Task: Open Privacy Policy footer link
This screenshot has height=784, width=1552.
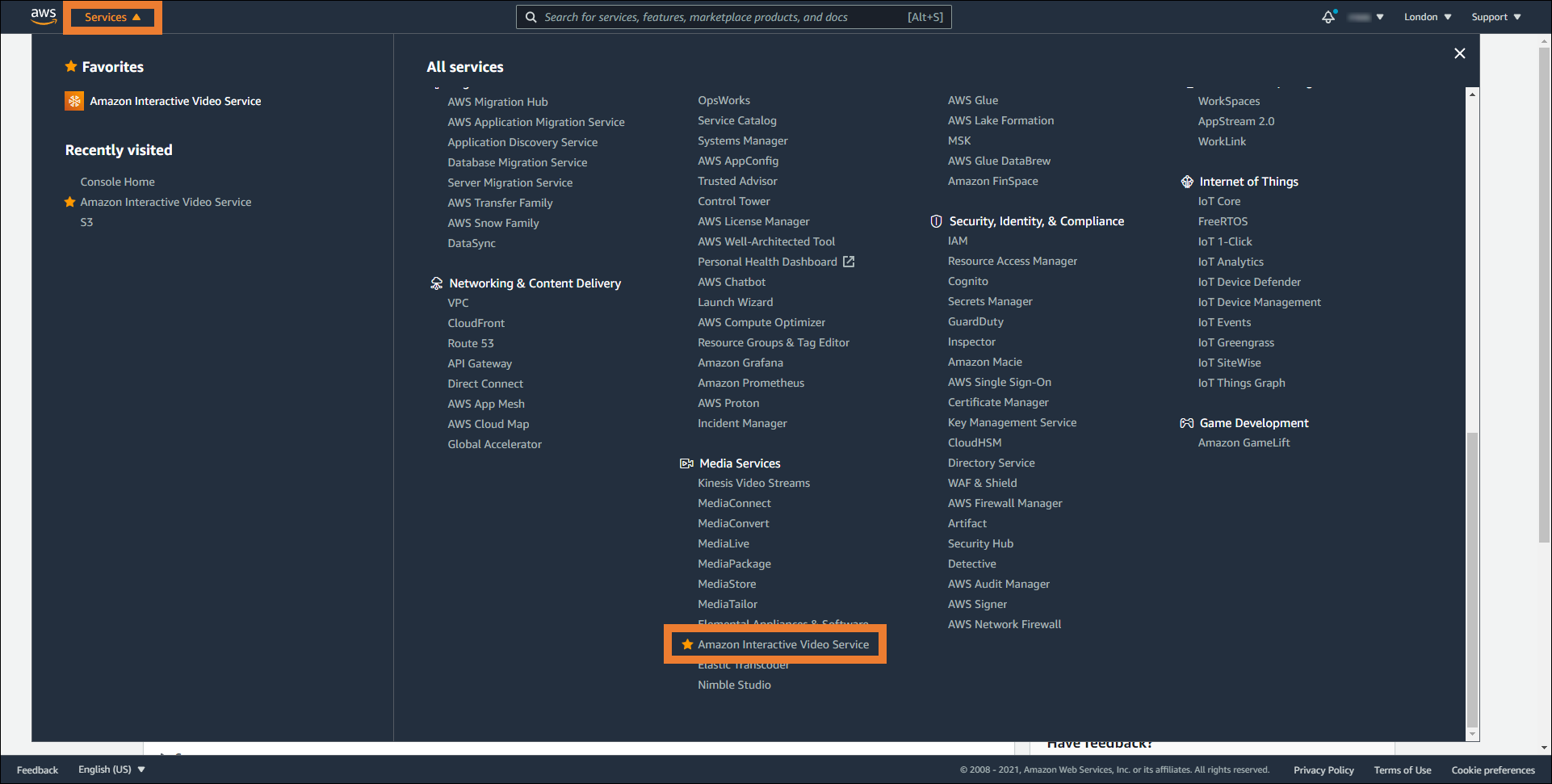Action: [x=1323, y=770]
